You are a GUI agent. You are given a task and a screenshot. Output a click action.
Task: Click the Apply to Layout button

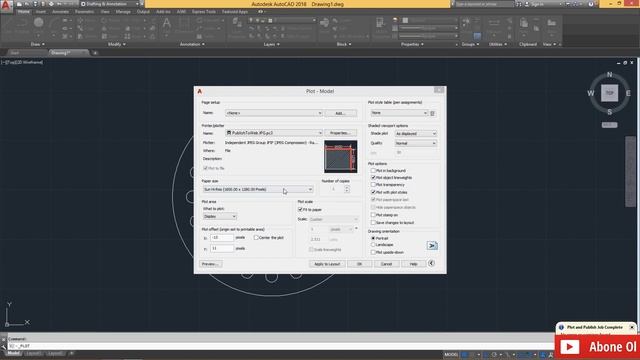(x=327, y=264)
